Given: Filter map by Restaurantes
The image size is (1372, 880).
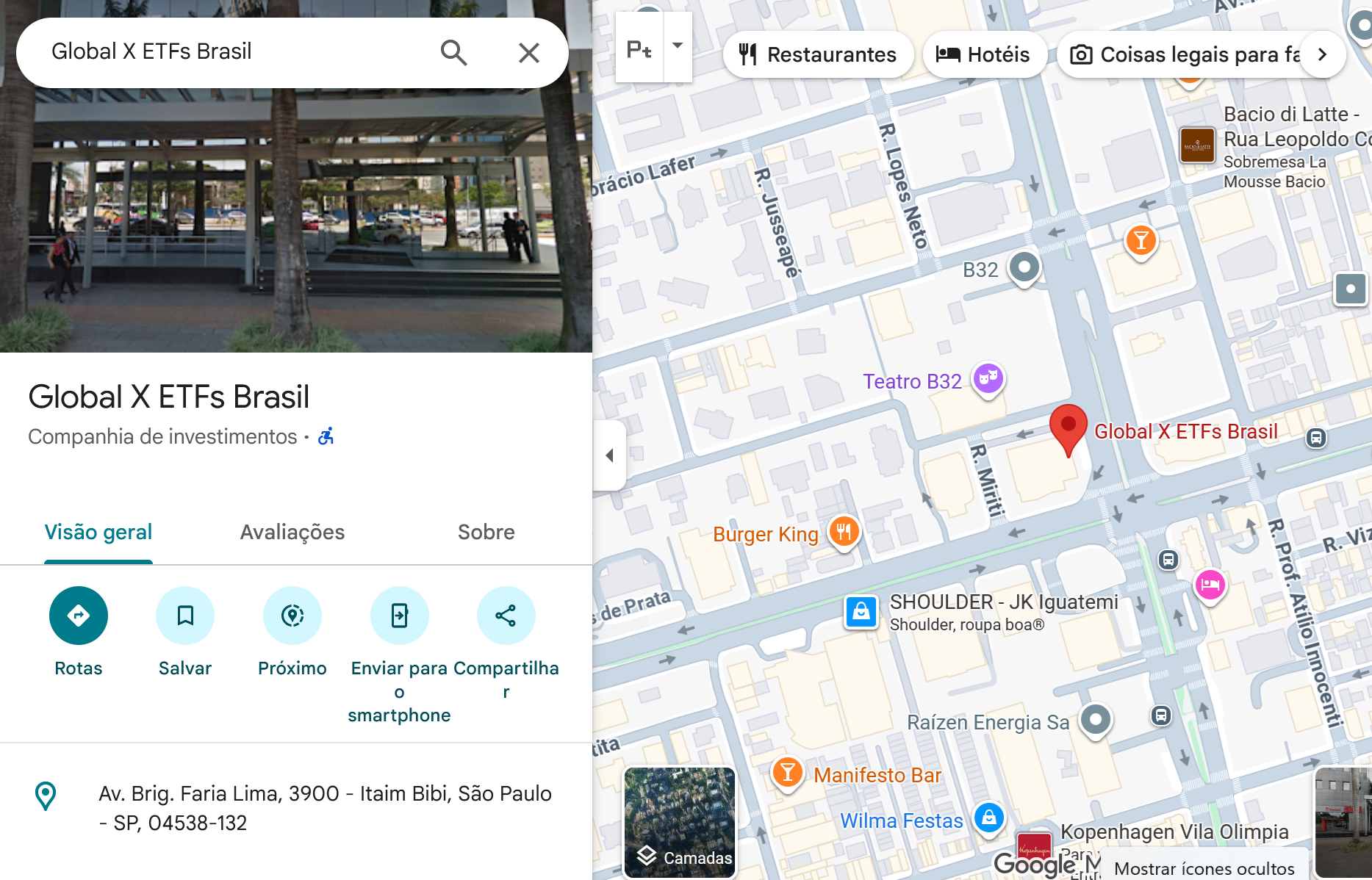Looking at the screenshot, I should (x=819, y=54).
